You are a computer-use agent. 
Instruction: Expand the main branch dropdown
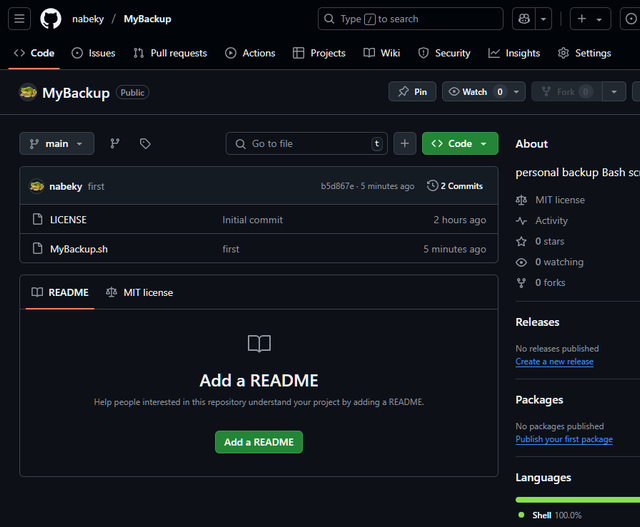(x=57, y=144)
